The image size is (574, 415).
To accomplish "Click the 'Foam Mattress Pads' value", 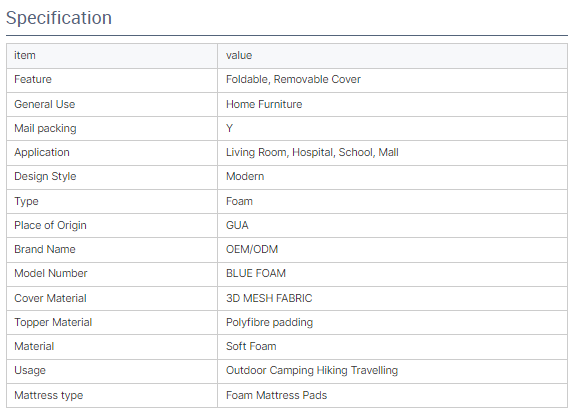I will pyautogui.click(x=276, y=395).
